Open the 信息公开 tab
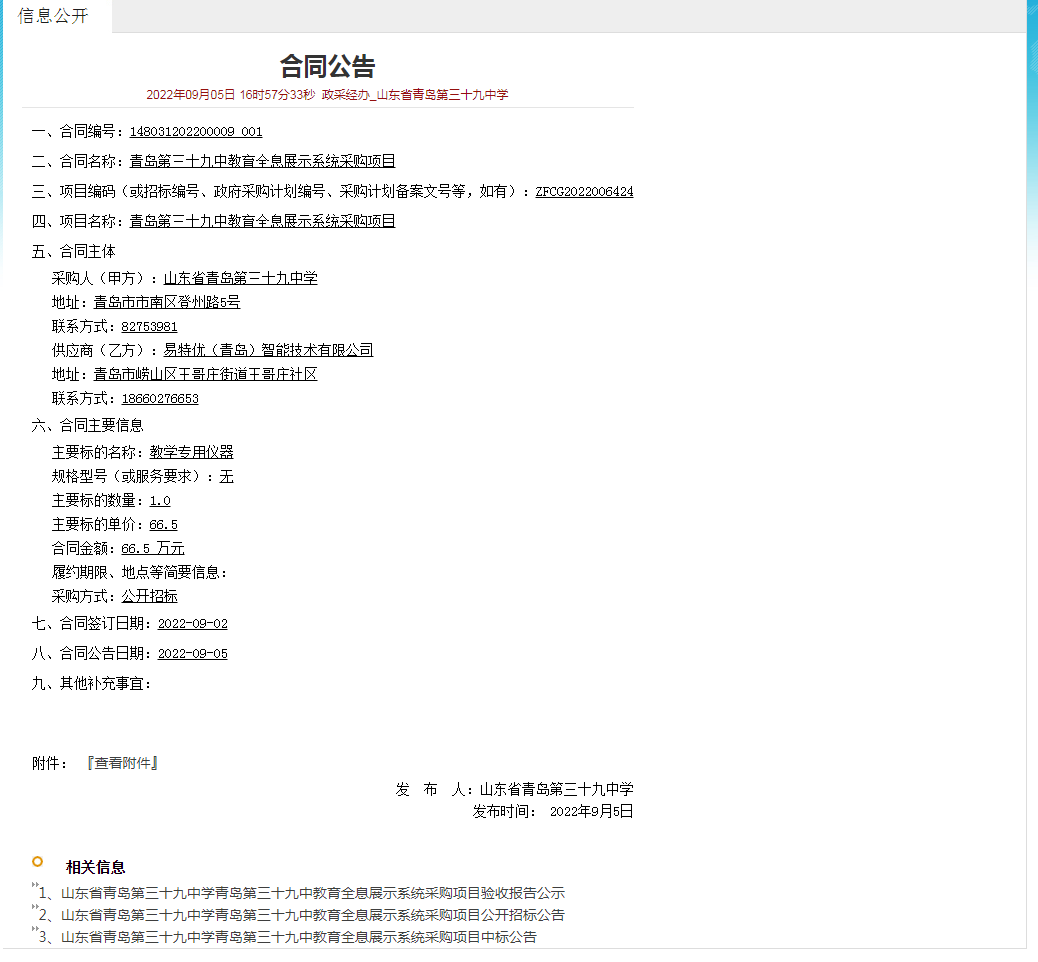 53,16
